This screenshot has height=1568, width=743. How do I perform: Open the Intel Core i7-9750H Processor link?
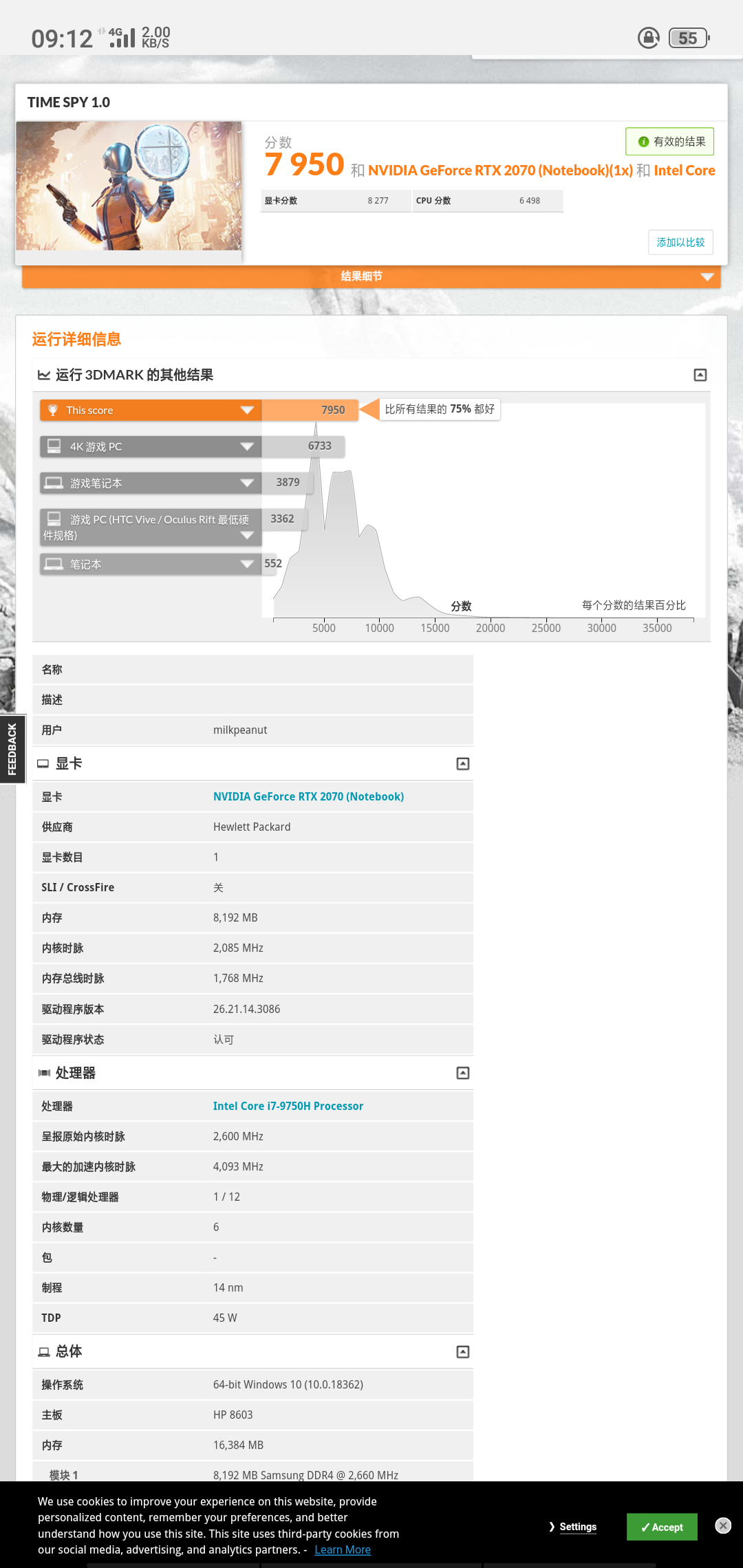288,1106
